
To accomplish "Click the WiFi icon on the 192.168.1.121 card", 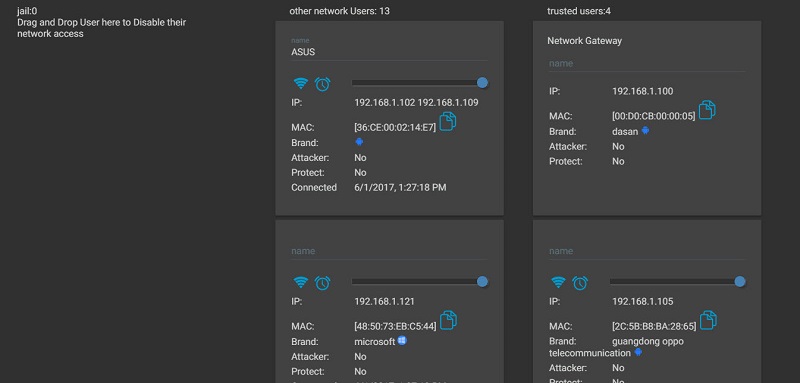I will click(301, 282).
